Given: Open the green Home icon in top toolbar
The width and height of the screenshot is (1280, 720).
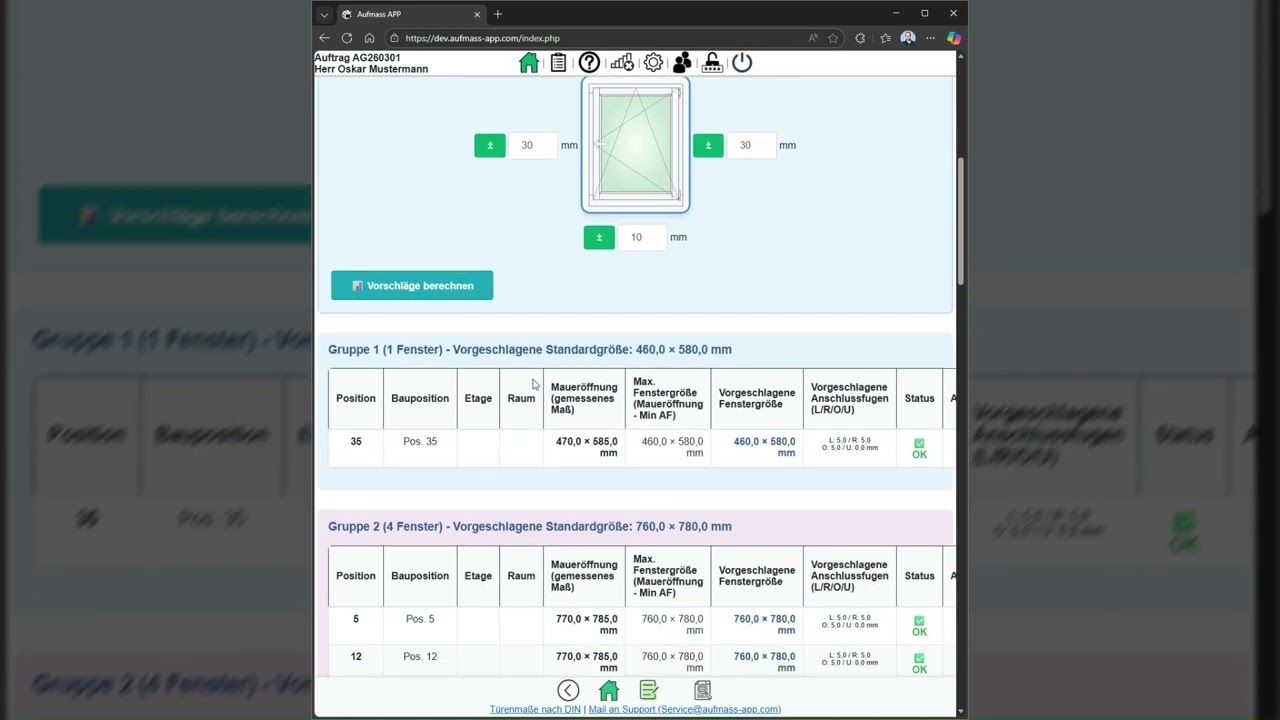Looking at the screenshot, I should click(529, 62).
